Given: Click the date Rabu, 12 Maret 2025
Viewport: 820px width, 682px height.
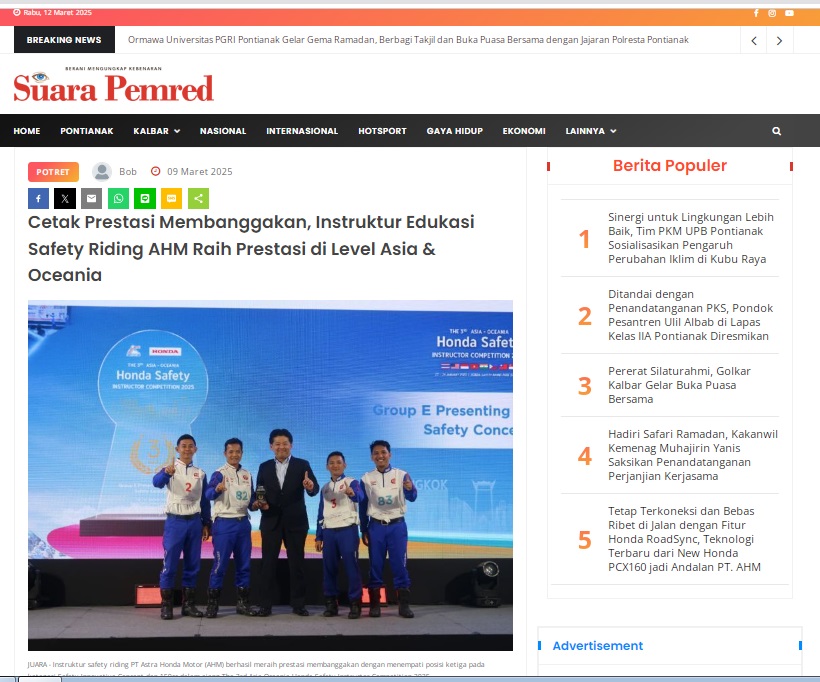Looking at the screenshot, I should (x=57, y=13).
